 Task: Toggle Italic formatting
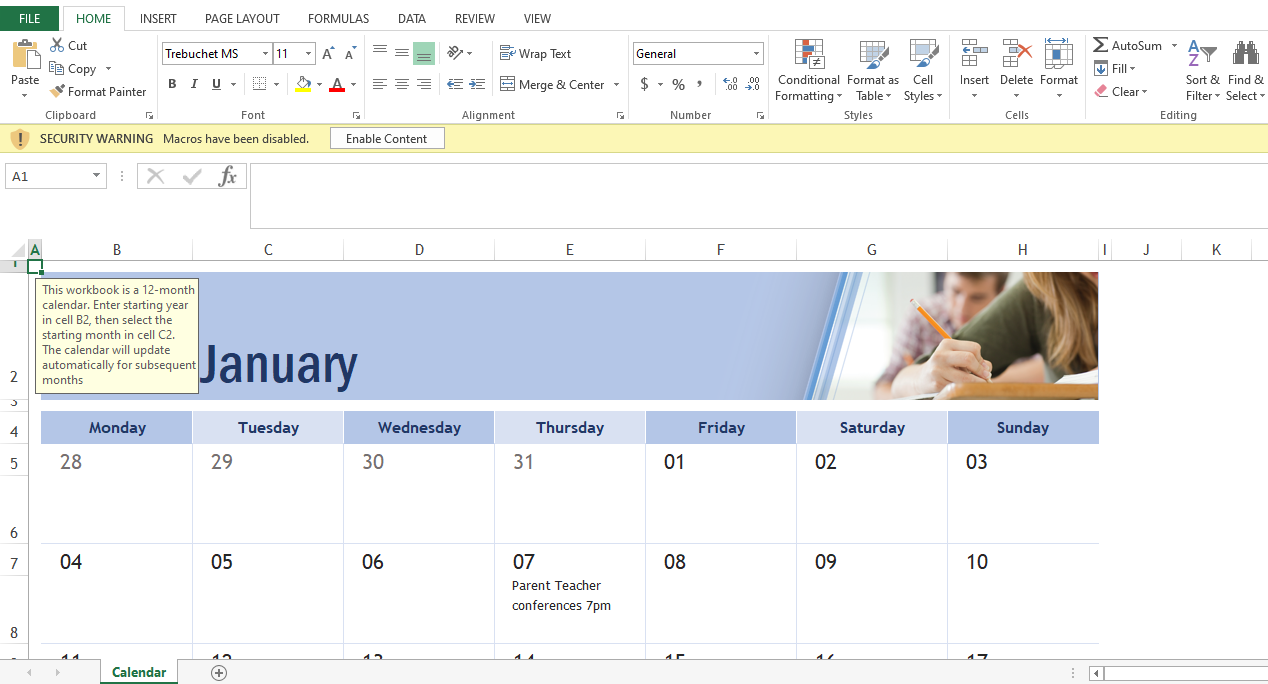[194, 85]
